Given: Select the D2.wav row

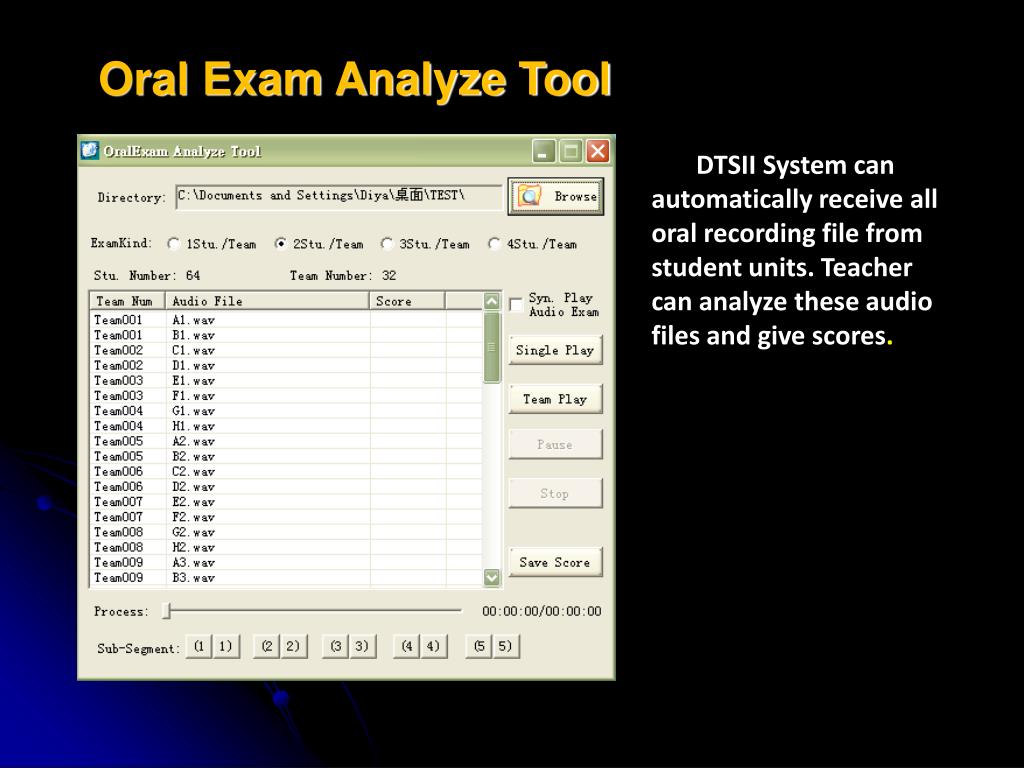Looking at the screenshot, I should pos(286,487).
